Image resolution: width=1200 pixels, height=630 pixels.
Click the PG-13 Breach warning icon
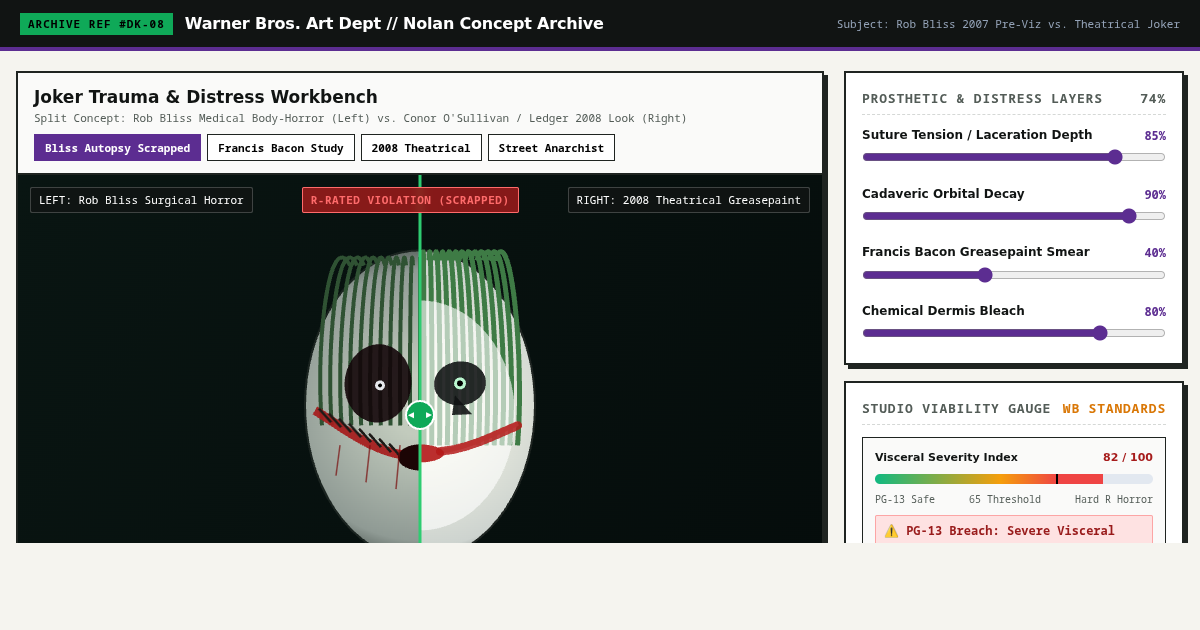(x=891, y=531)
